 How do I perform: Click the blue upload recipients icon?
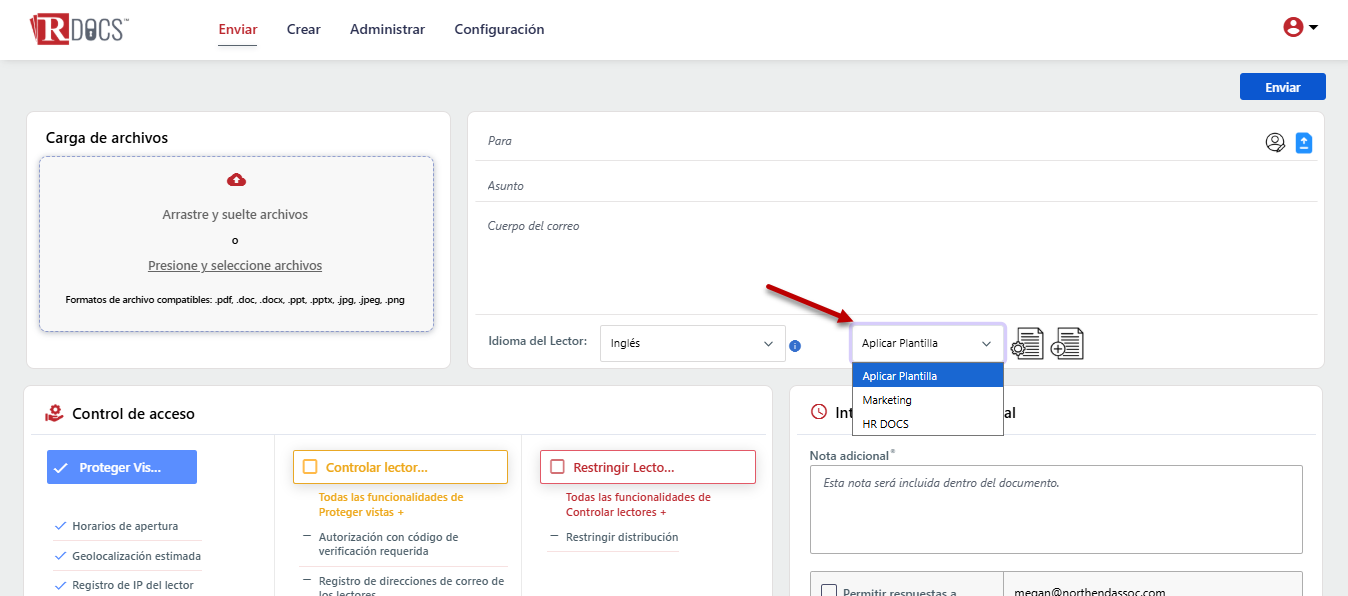click(1304, 143)
